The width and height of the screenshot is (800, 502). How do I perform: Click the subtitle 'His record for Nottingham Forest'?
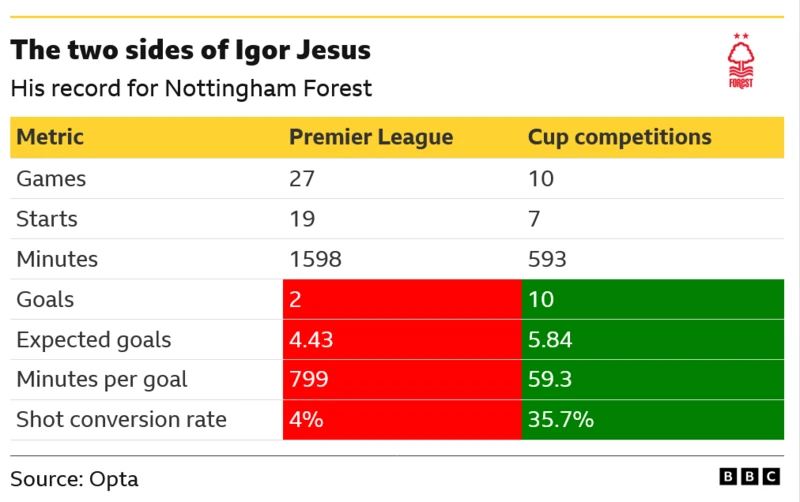191,88
